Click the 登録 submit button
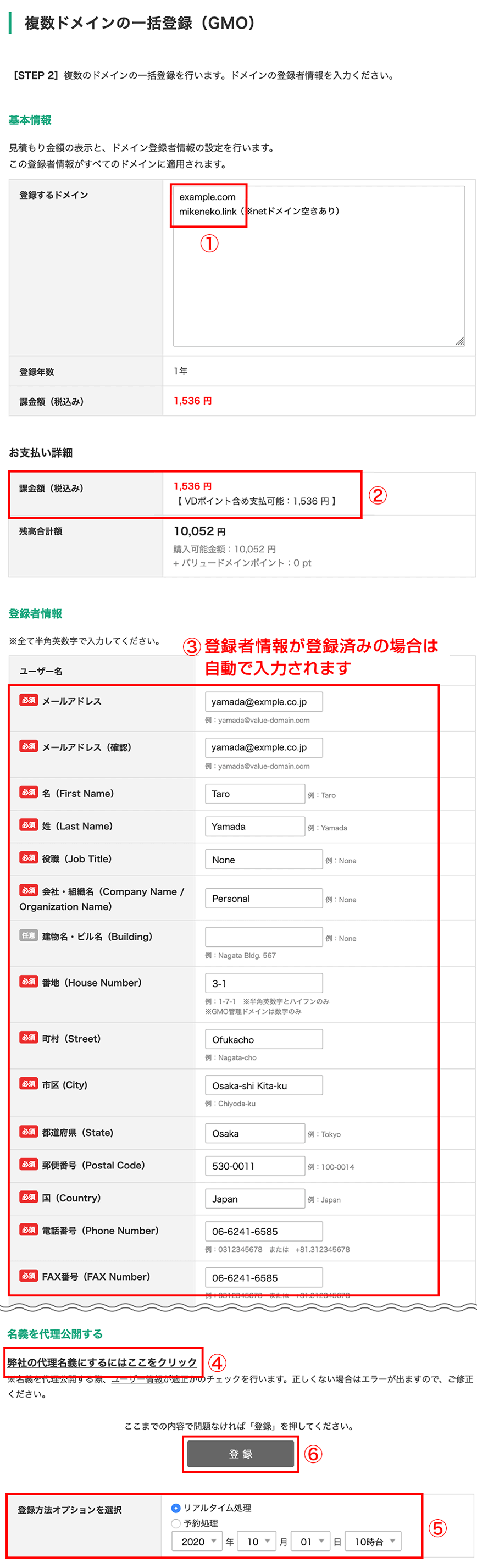Image resolution: width=477 pixels, height=1568 pixels. [x=240, y=1454]
